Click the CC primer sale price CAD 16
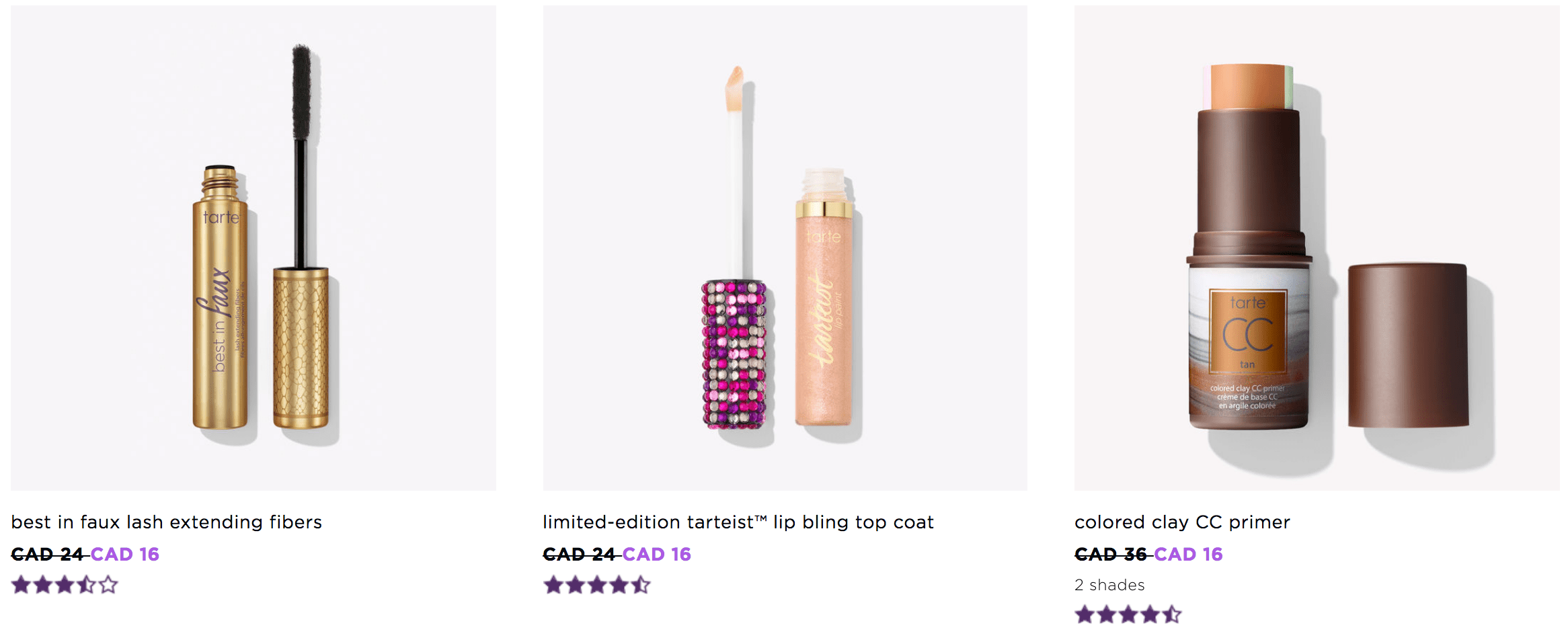 click(1188, 555)
